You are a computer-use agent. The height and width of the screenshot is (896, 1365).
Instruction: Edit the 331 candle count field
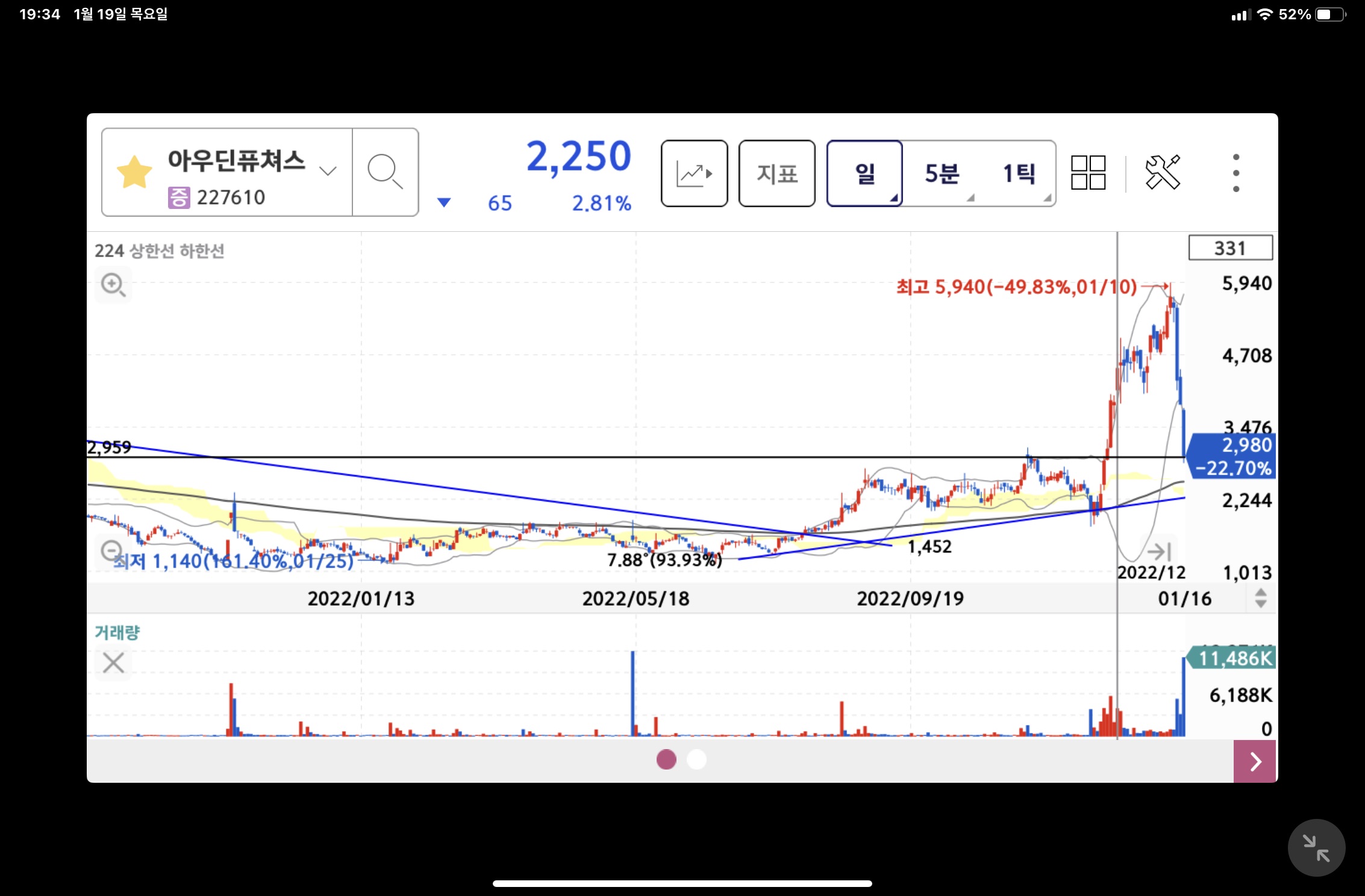click(x=1230, y=248)
